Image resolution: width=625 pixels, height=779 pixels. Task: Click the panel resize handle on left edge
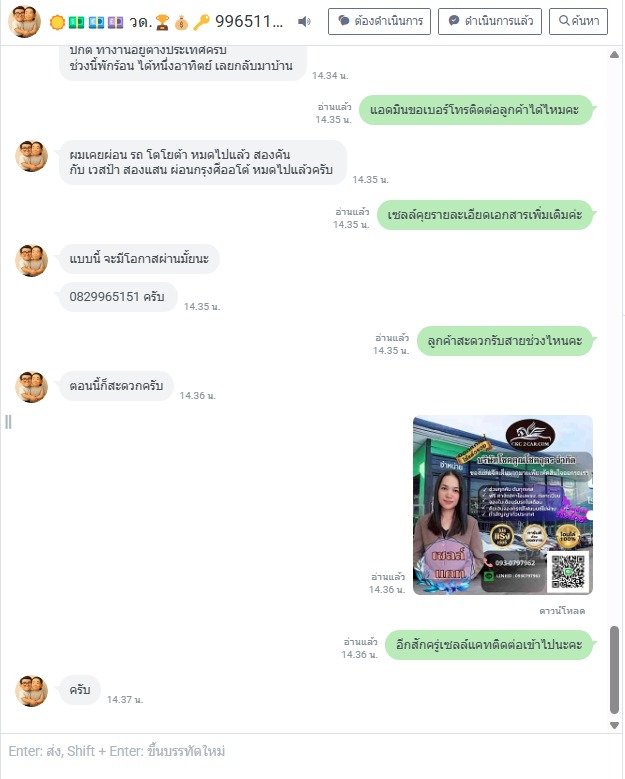click(x=8, y=422)
